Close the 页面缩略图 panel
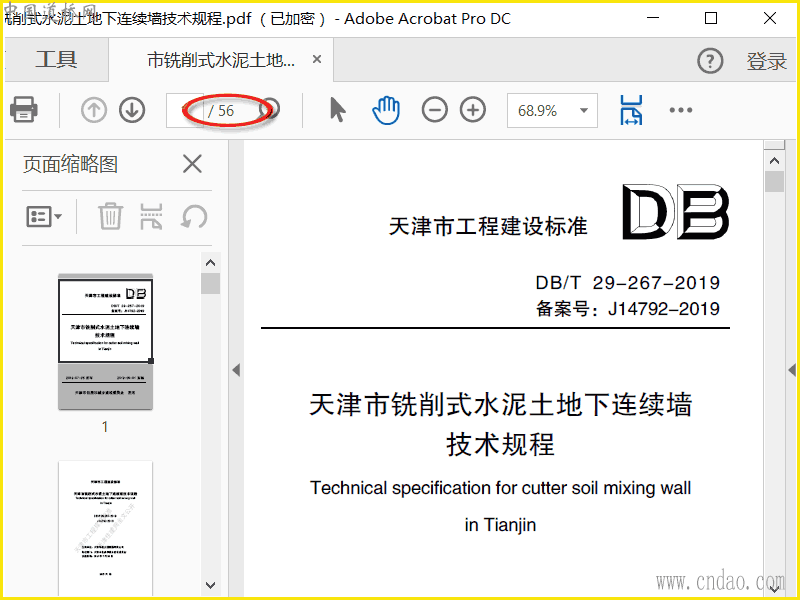800x600 pixels. (x=192, y=164)
